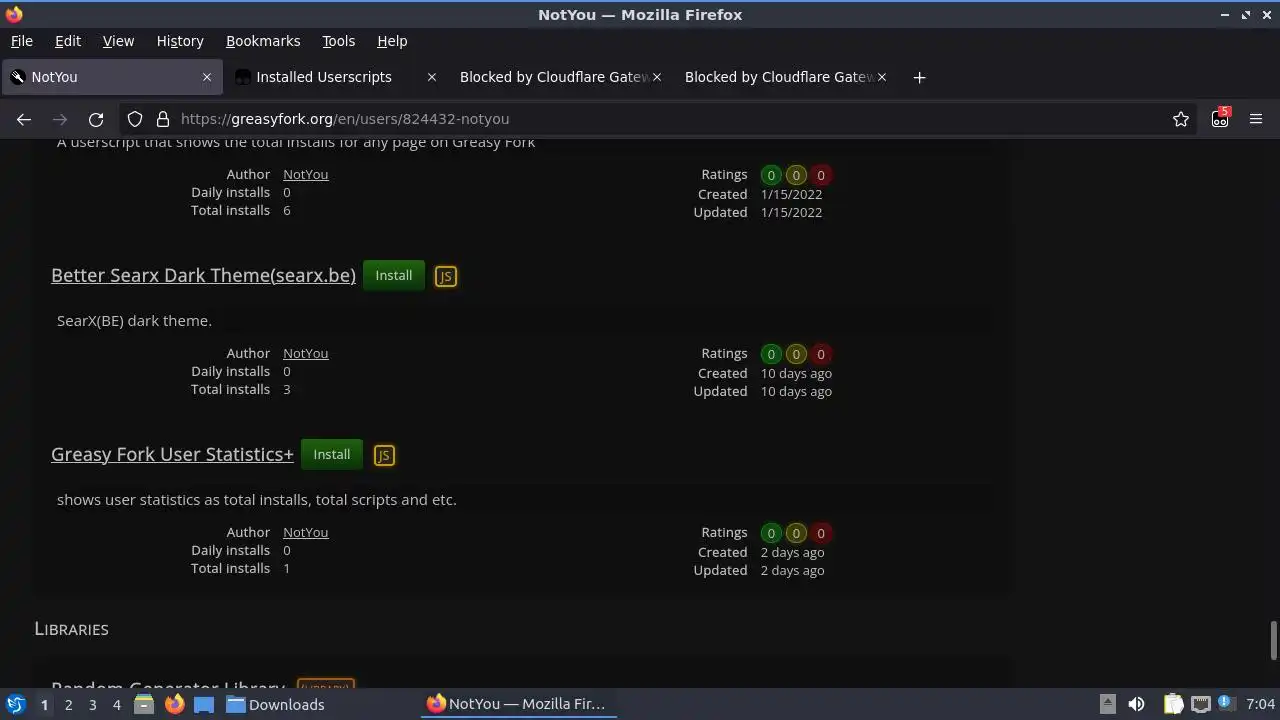The height and width of the screenshot is (720, 1280).
Task: Install Better Searx Dark Theme script
Action: 394,276
